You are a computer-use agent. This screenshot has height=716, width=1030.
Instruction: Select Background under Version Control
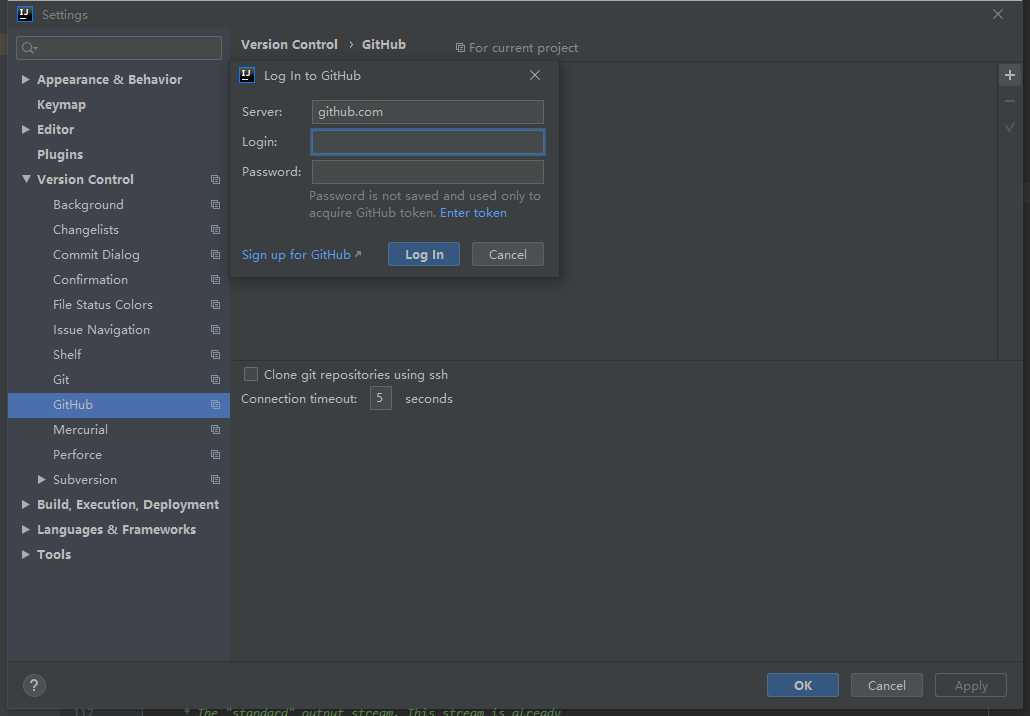pos(88,204)
